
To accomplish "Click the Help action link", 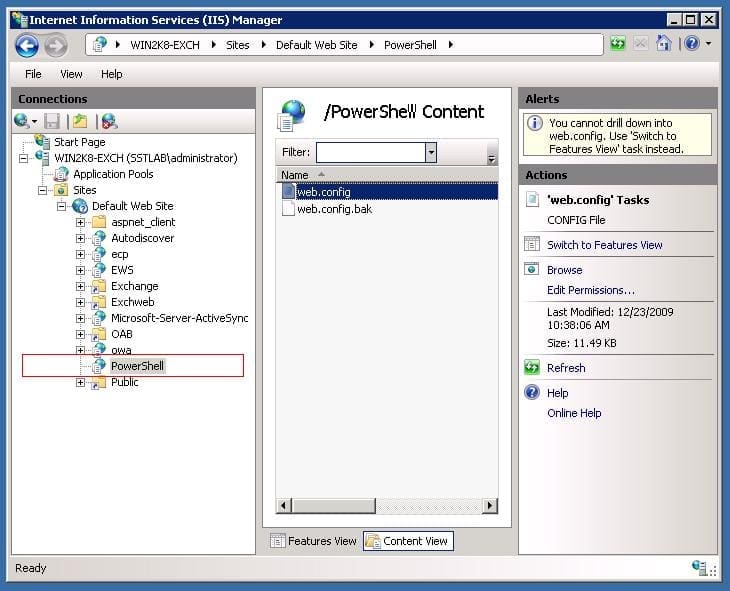I will pos(557,393).
